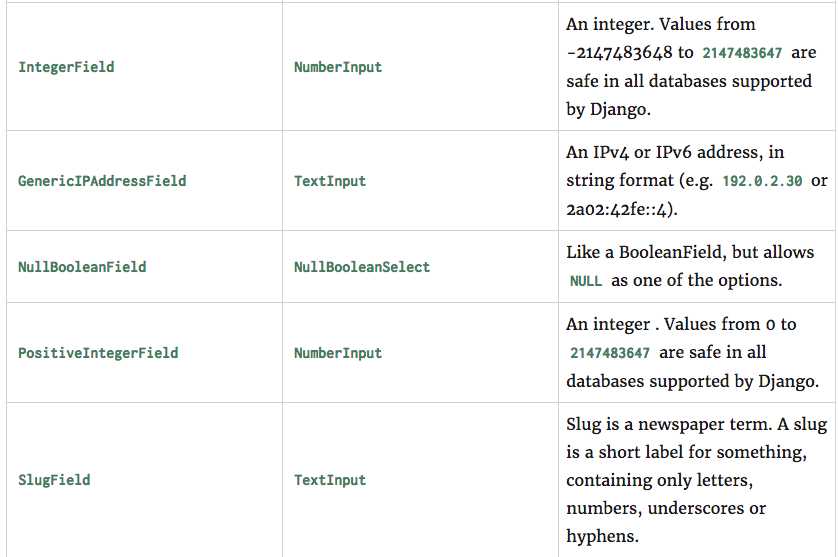Click the NULL code literal
The image size is (839, 557).
[586, 281]
